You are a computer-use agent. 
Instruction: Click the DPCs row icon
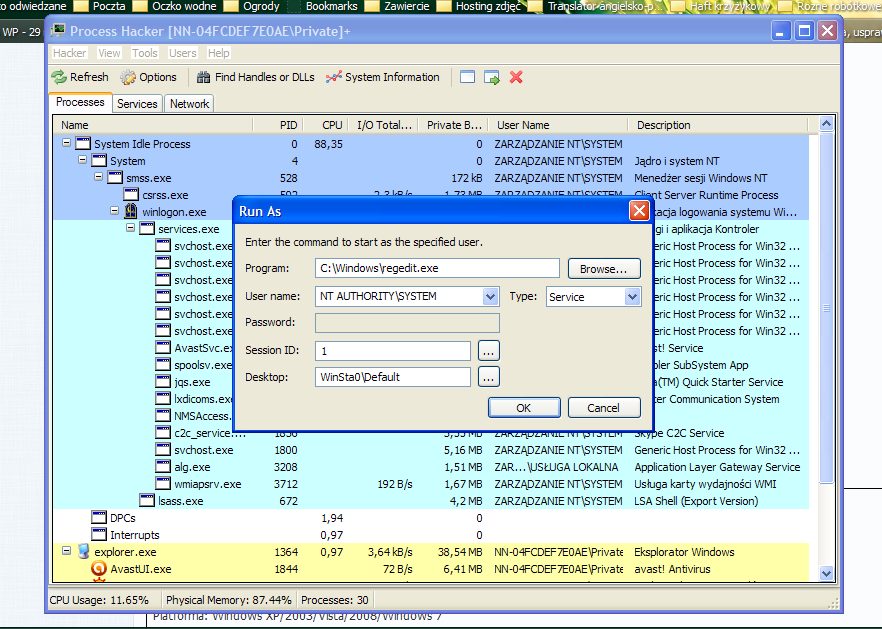coord(99,517)
